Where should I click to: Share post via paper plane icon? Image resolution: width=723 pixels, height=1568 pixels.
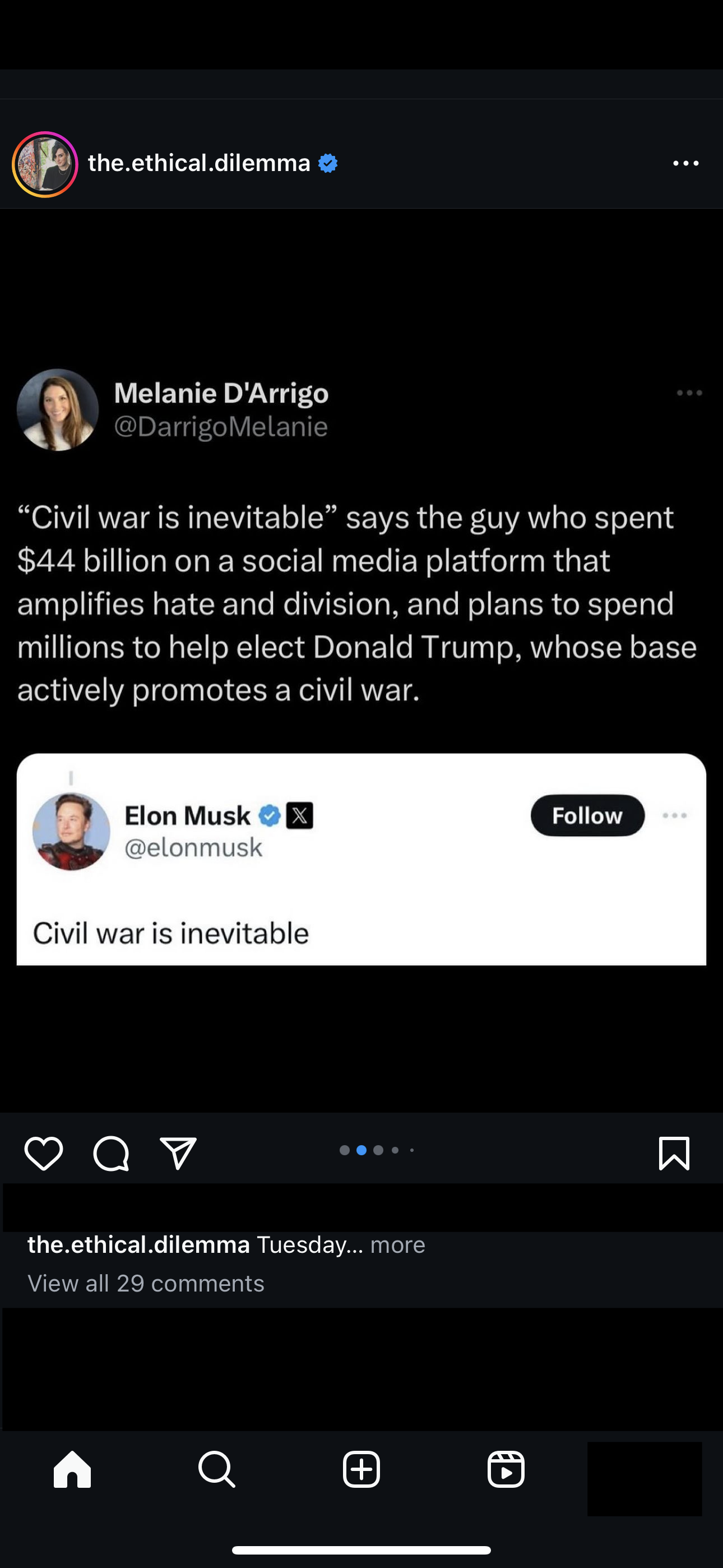[x=178, y=1153]
